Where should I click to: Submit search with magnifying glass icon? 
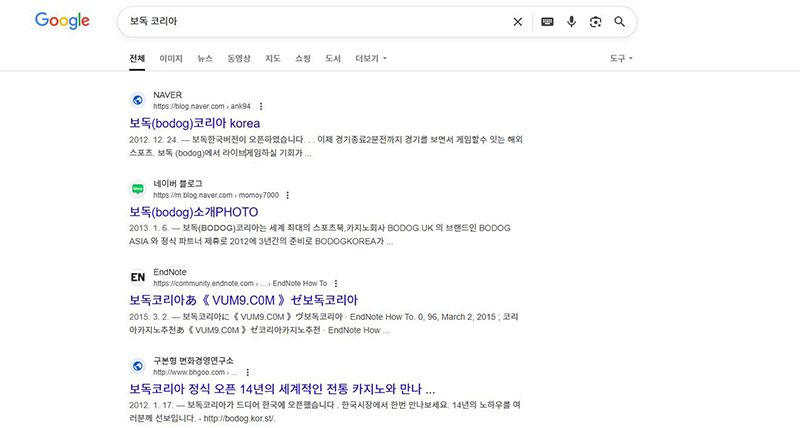pos(619,21)
